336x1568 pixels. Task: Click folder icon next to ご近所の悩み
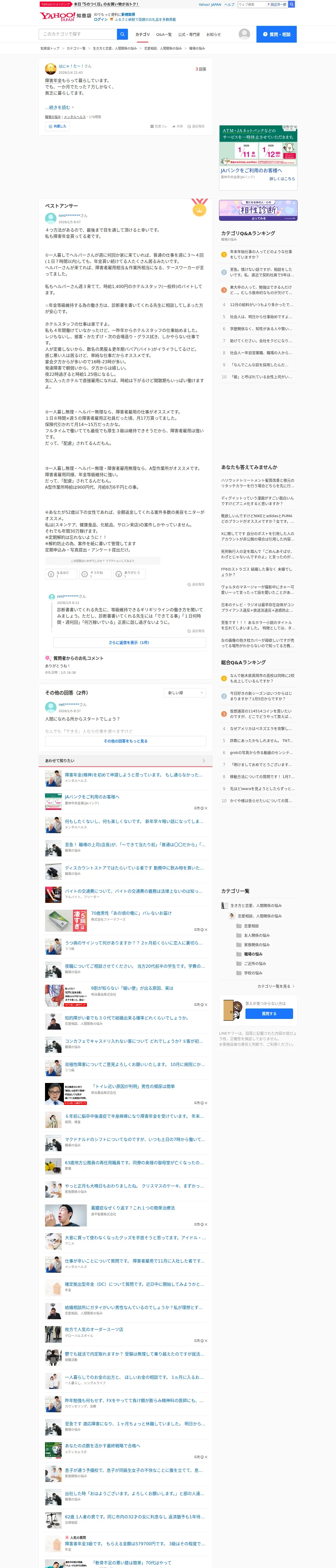[239, 964]
